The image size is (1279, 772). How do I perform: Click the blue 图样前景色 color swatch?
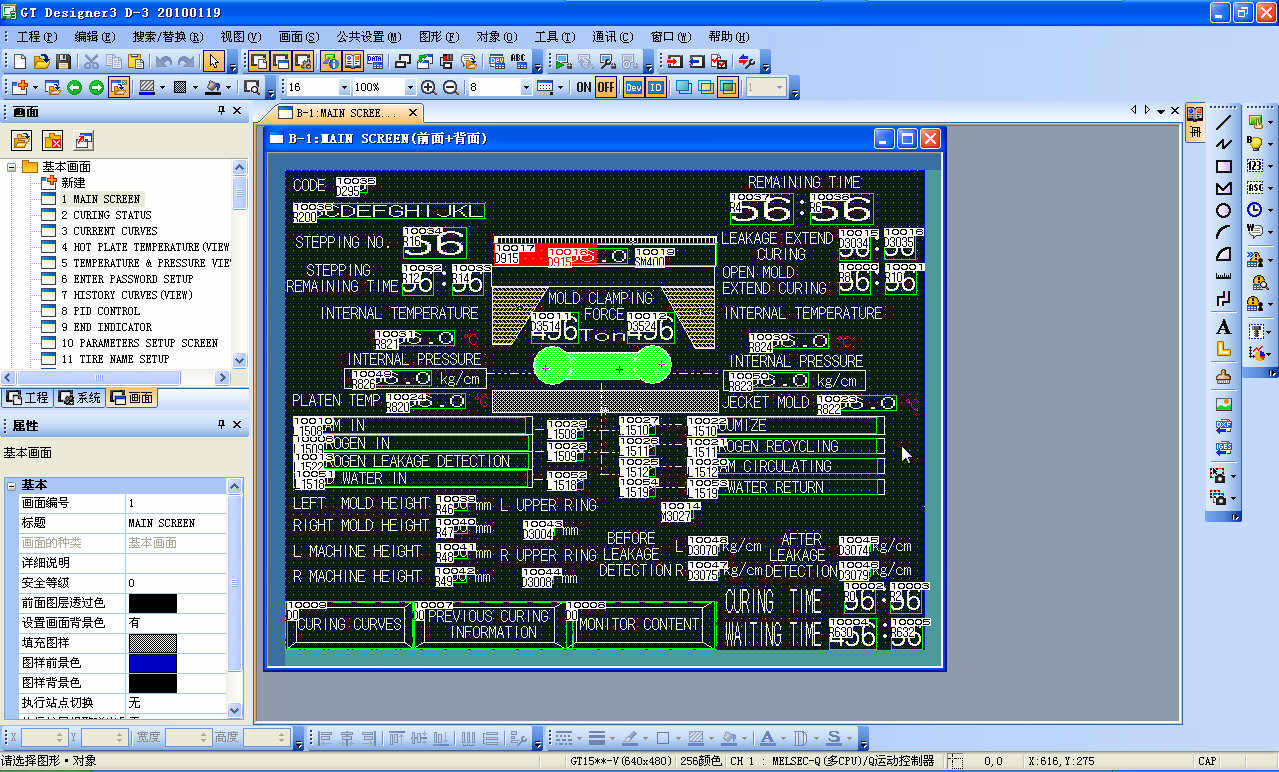tap(152, 663)
